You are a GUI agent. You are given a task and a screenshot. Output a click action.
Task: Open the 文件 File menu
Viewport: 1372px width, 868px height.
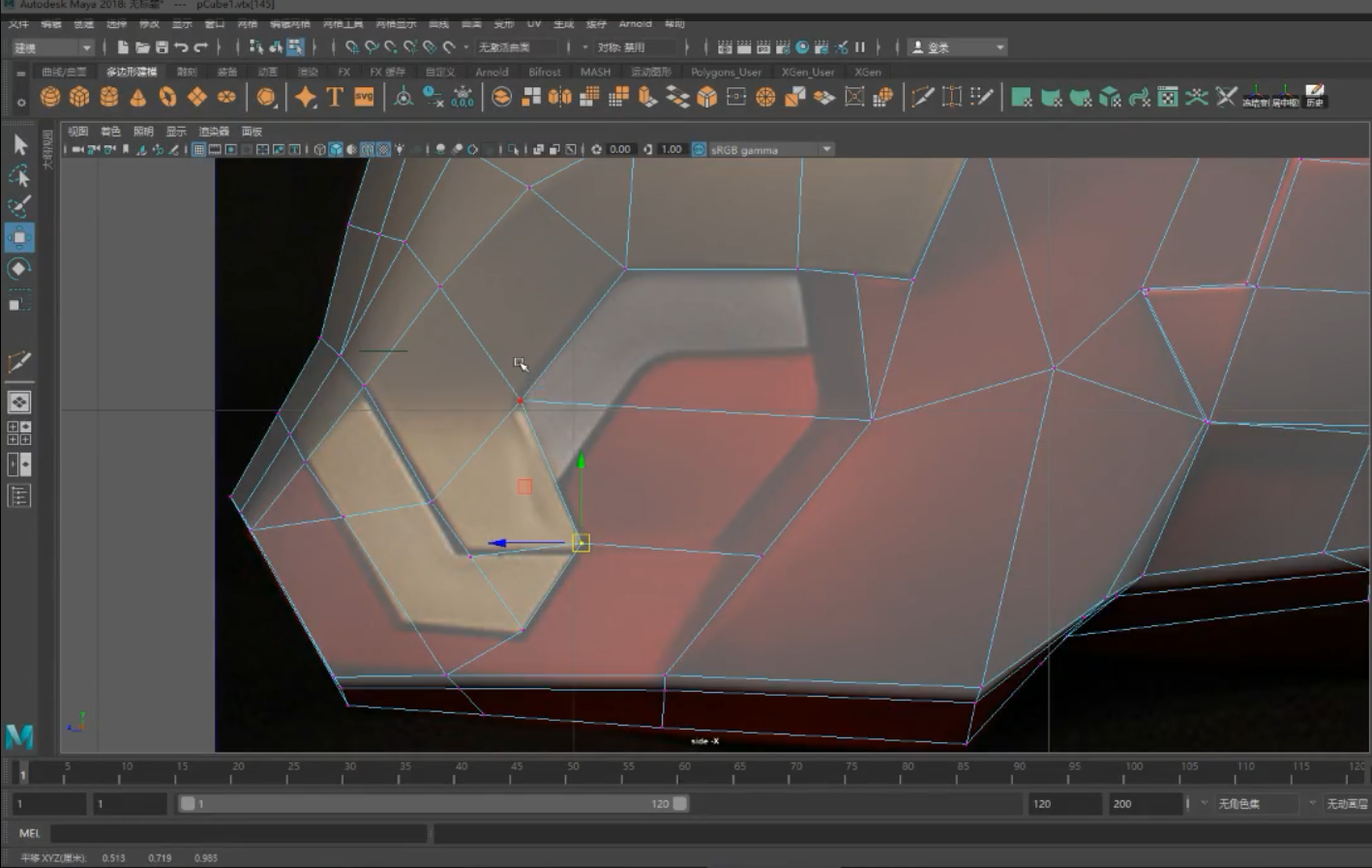pyautogui.click(x=18, y=23)
